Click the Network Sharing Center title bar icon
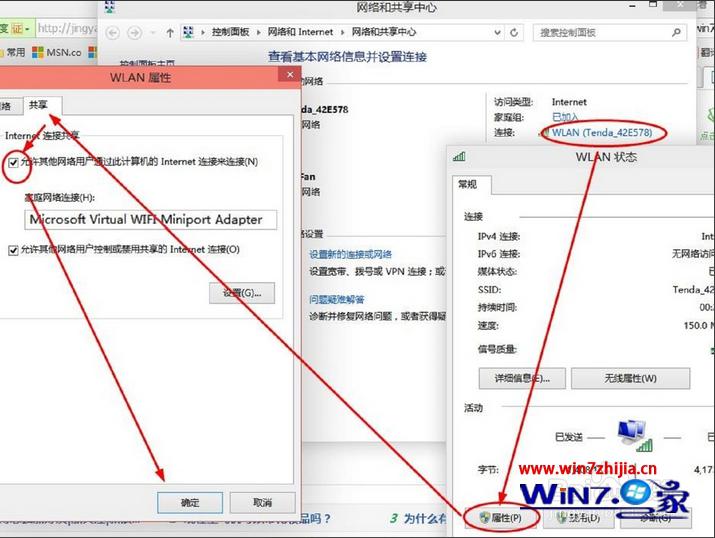715x538 pixels. point(109,6)
